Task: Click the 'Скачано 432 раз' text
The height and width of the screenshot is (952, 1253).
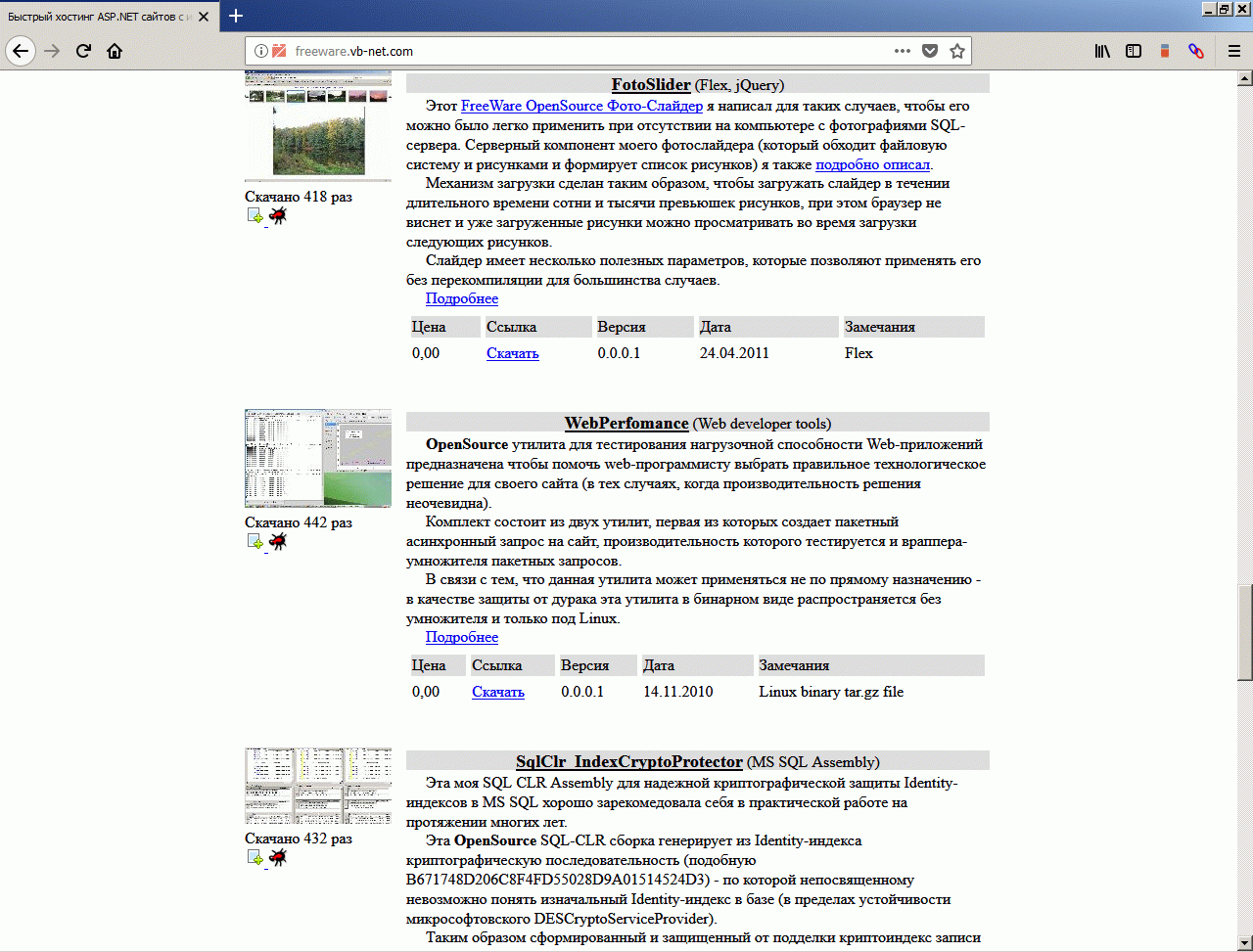Action: pyautogui.click(x=299, y=839)
